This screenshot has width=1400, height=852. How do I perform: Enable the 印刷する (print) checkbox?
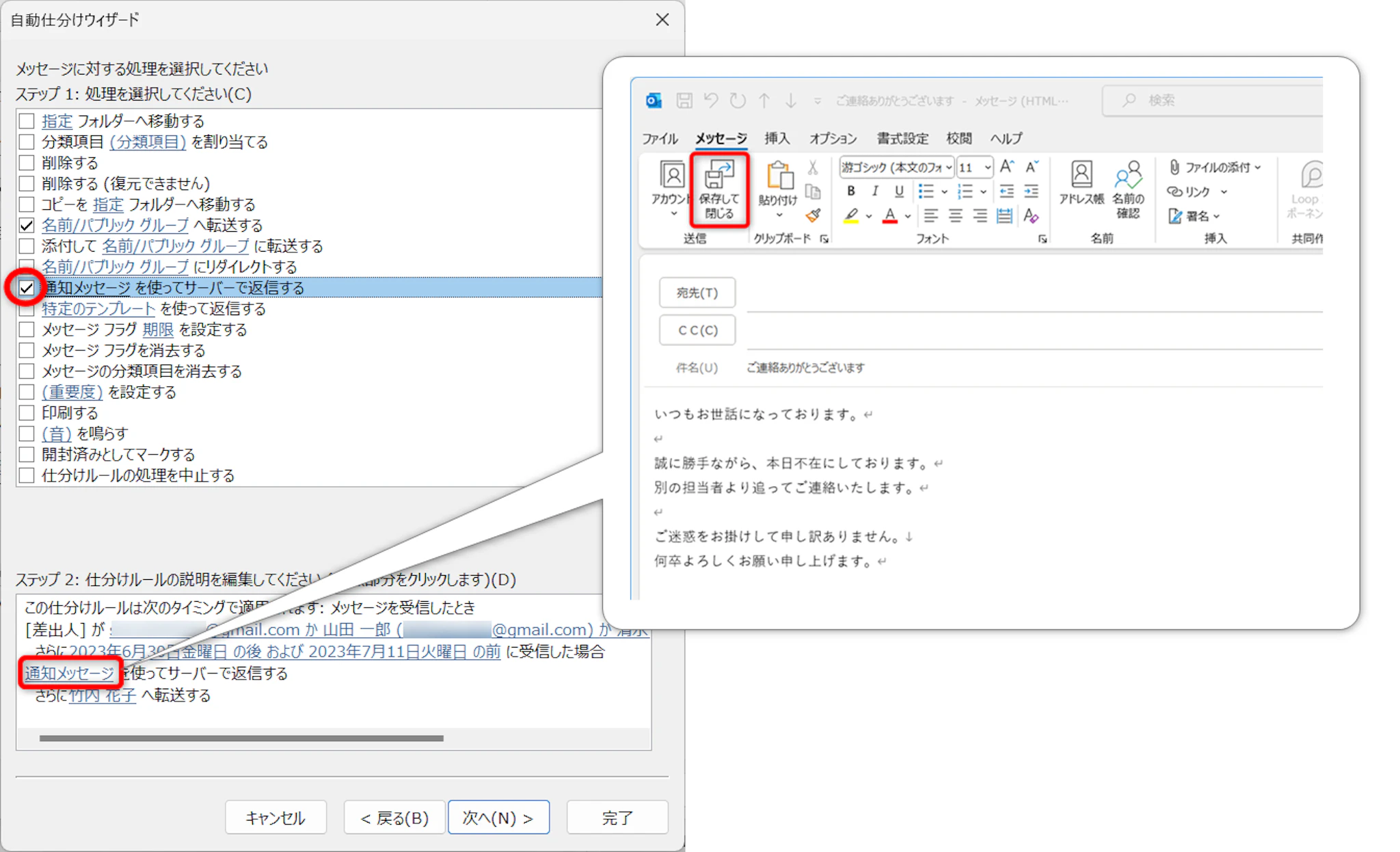[x=27, y=413]
